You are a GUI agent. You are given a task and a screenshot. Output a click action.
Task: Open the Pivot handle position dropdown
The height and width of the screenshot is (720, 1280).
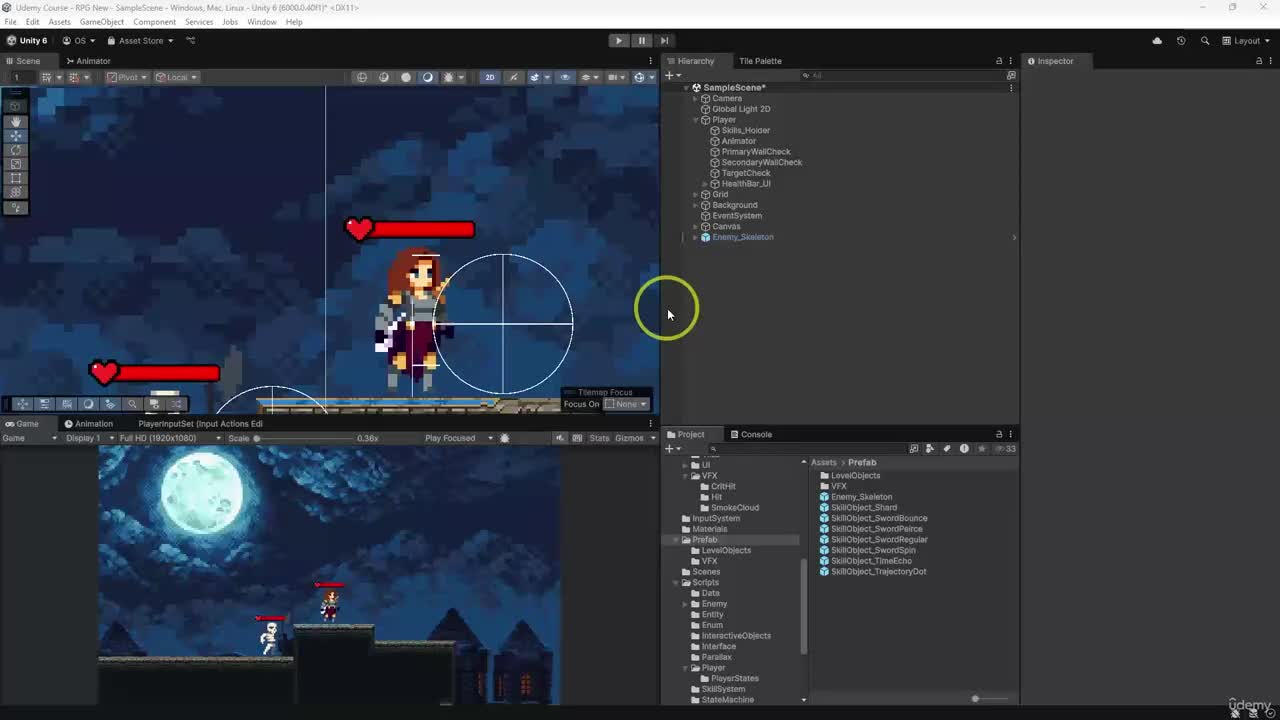(128, 77)
